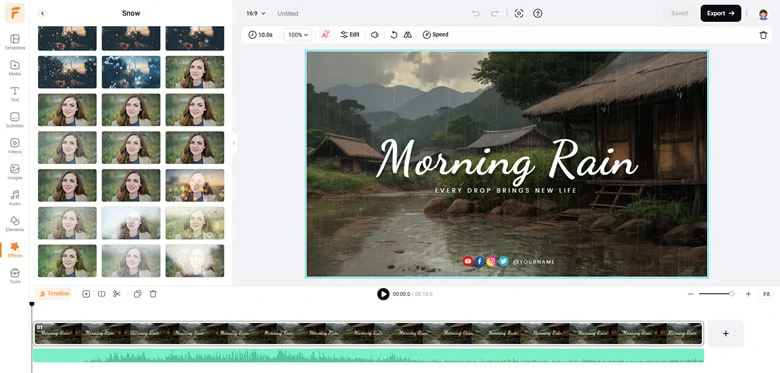Click the Export button
780x373 pixels.
click(x=721, y=13)
